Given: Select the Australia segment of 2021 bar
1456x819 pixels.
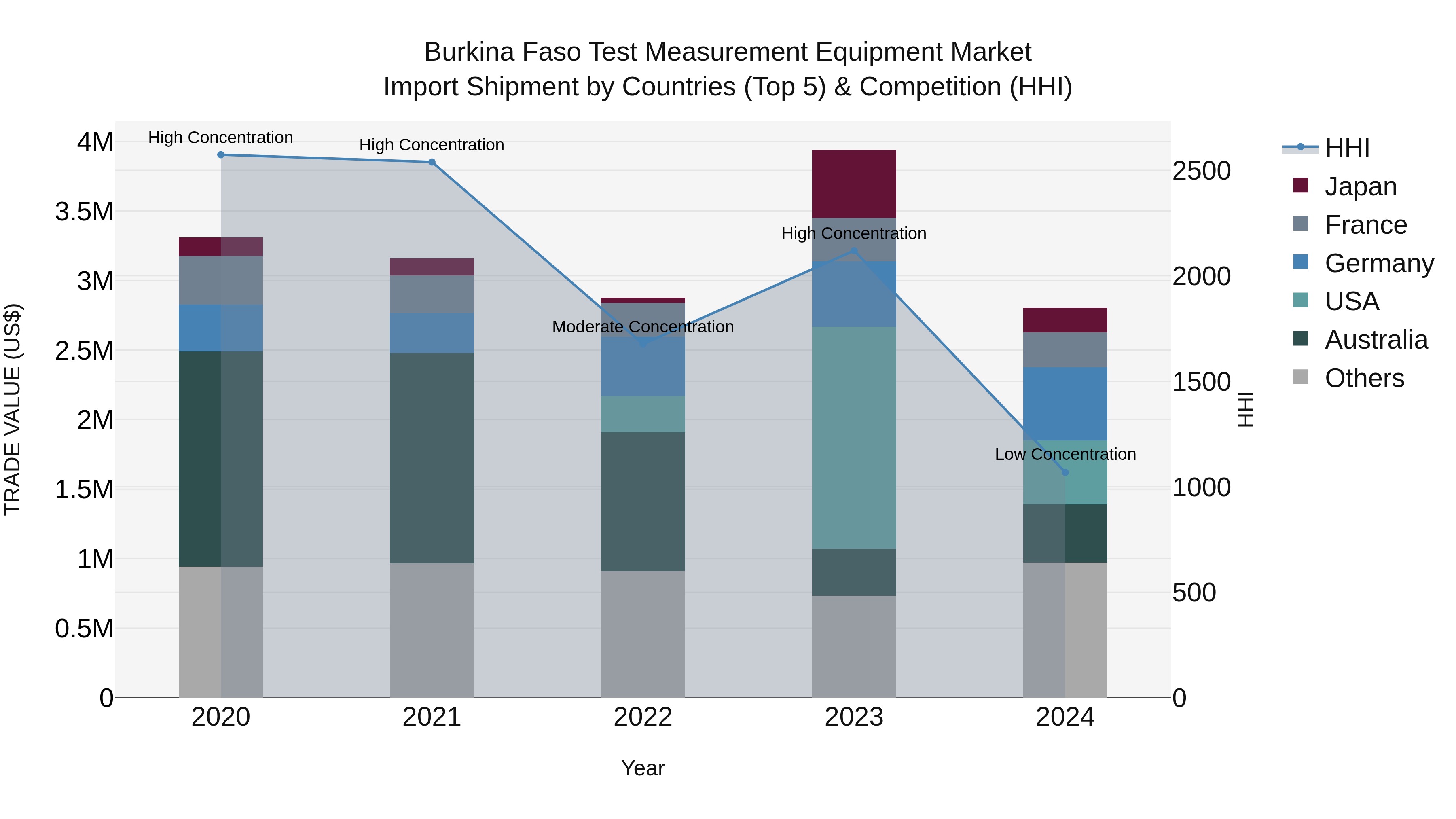Looking at the screenshot, I should (x=432, y=458).
